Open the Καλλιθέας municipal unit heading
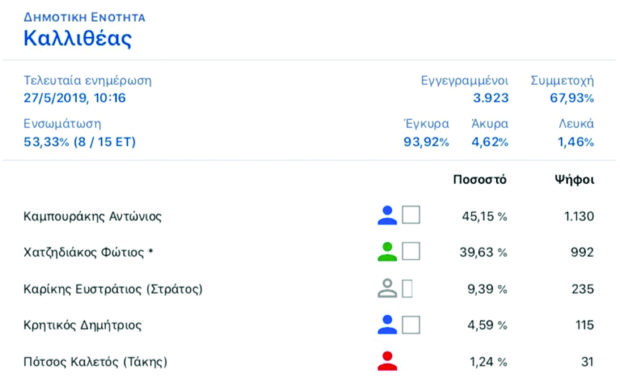 tap(78, 39)
